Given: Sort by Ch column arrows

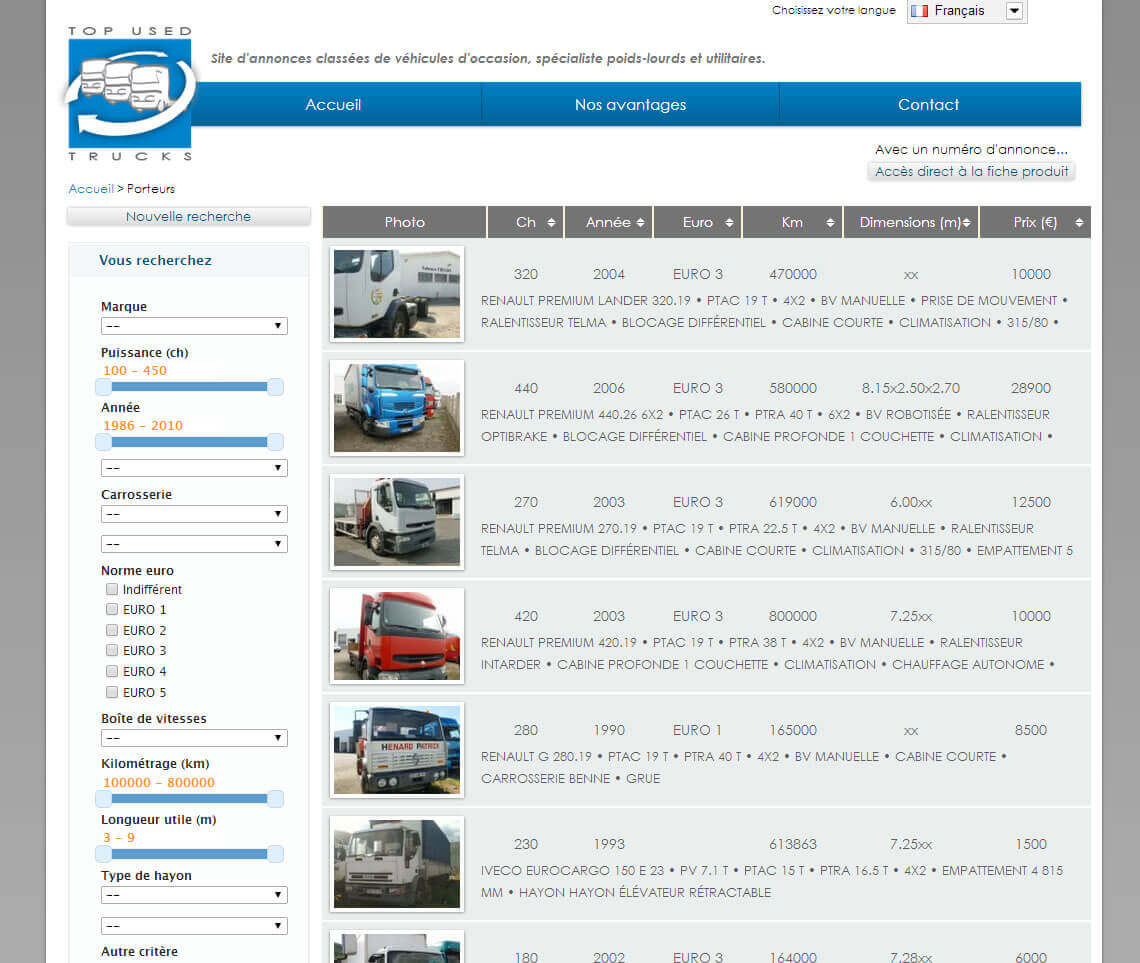Looking at the screenshot, I should click(x=551, y=222).
